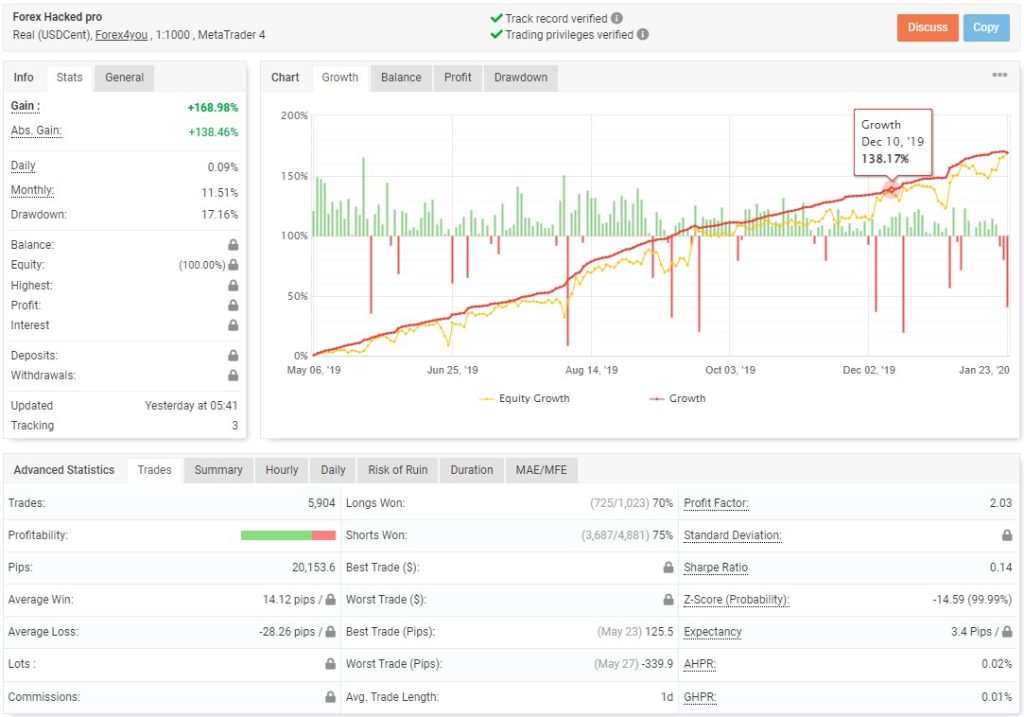
Task: Click the lock icon for Standard Deviation
Action: [x=1007, y=535]
